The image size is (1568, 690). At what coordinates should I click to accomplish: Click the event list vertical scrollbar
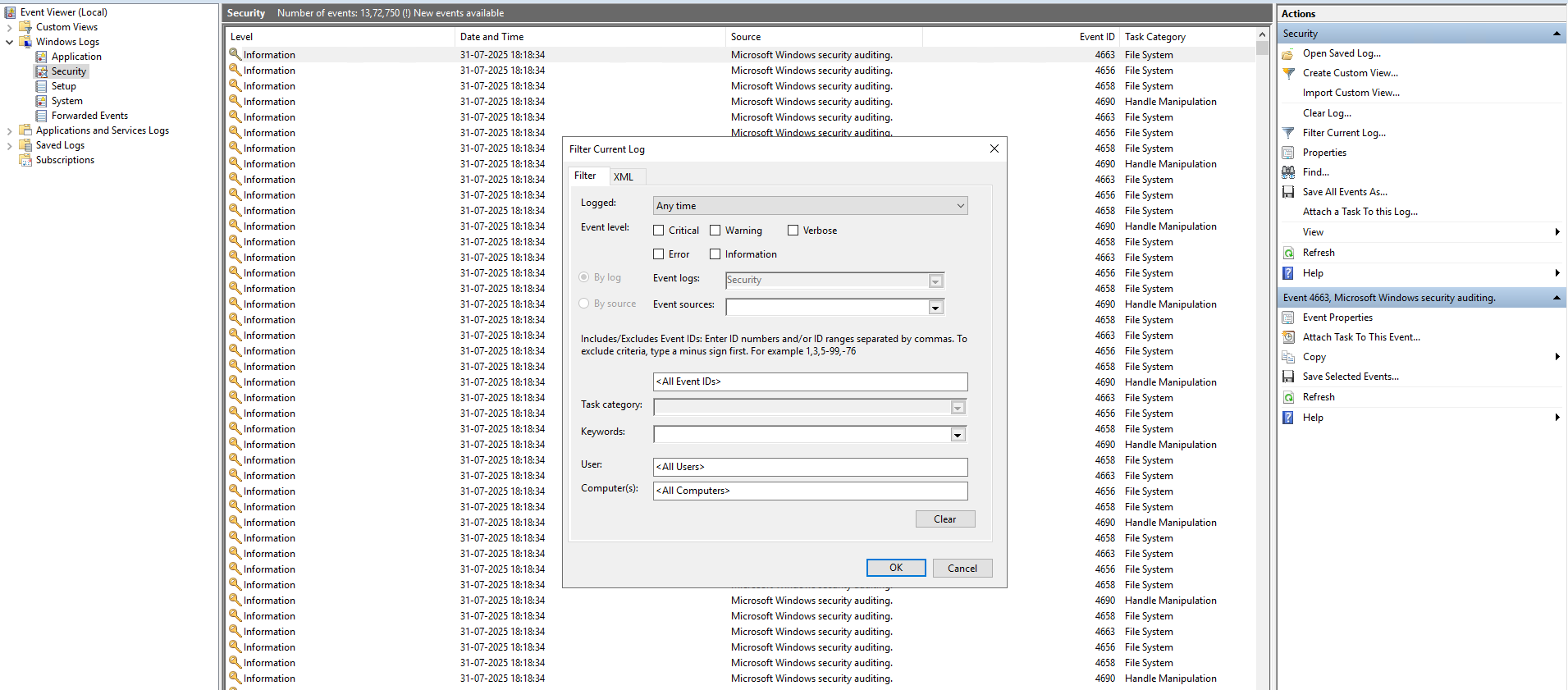coord(1262,328)
